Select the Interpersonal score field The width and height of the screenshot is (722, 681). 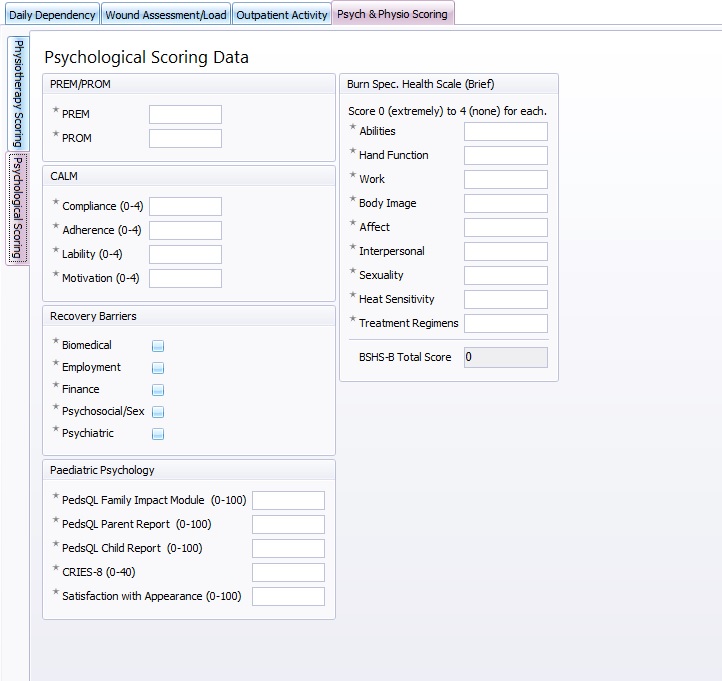pos(506,251)
